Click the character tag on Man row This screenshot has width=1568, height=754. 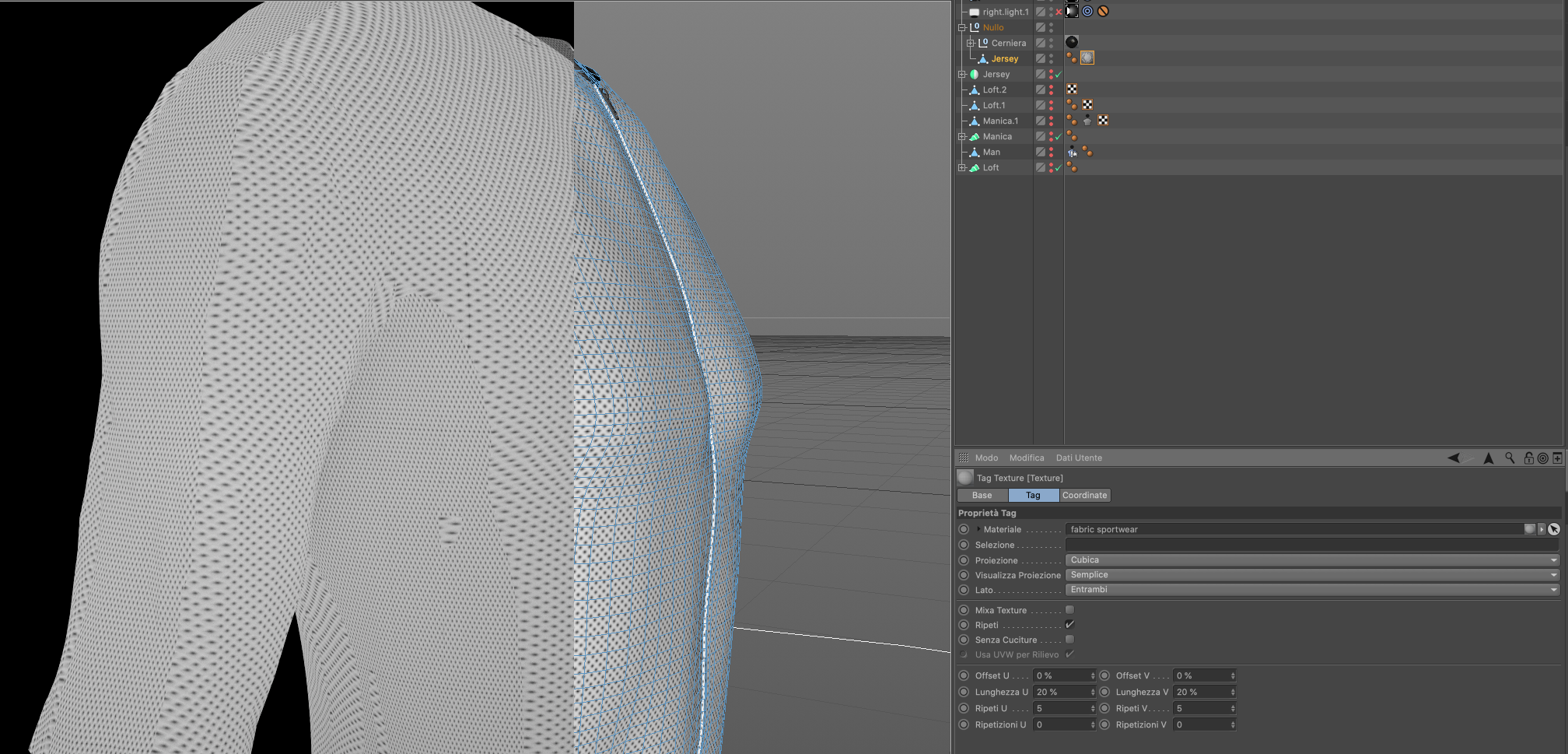tap(1072, 152)
